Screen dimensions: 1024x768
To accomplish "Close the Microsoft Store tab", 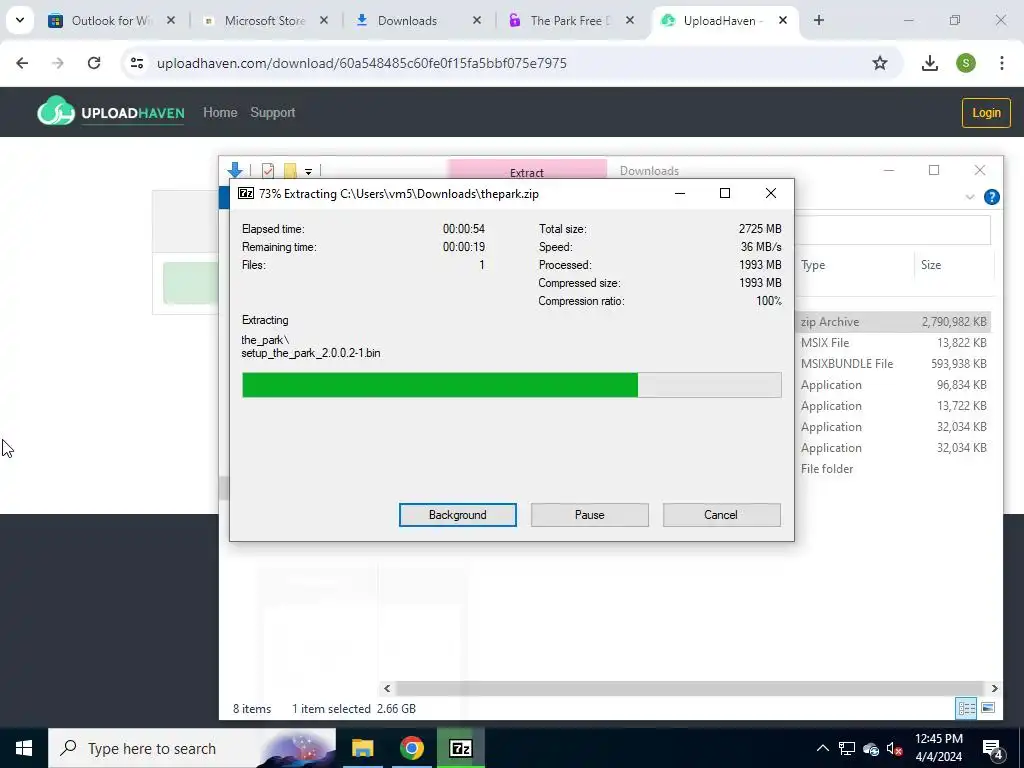I will [323, 21].
